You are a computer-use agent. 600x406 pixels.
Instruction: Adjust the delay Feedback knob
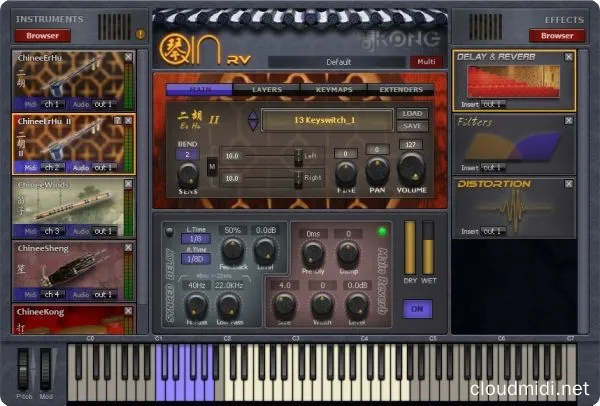233,249
